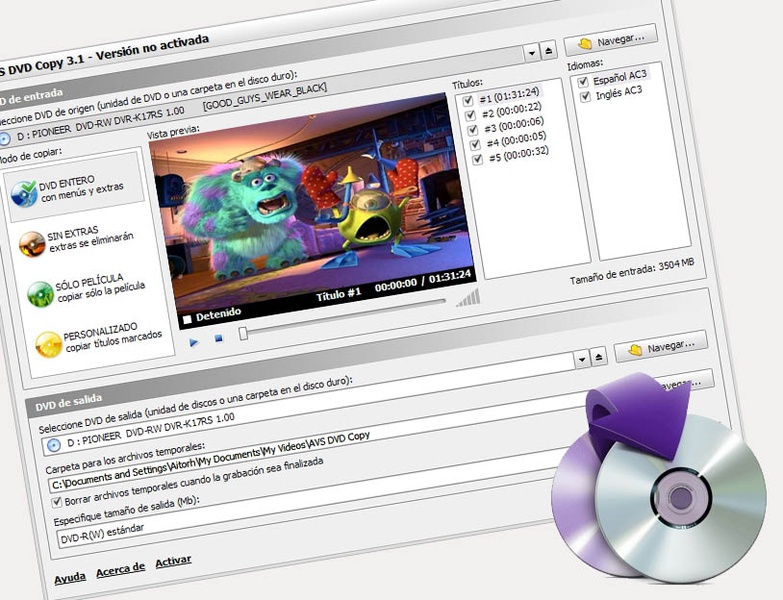This screenshot has width=783, height=600.
Task: Adjust the preview volume bars
Action: (x=468, y=299)
